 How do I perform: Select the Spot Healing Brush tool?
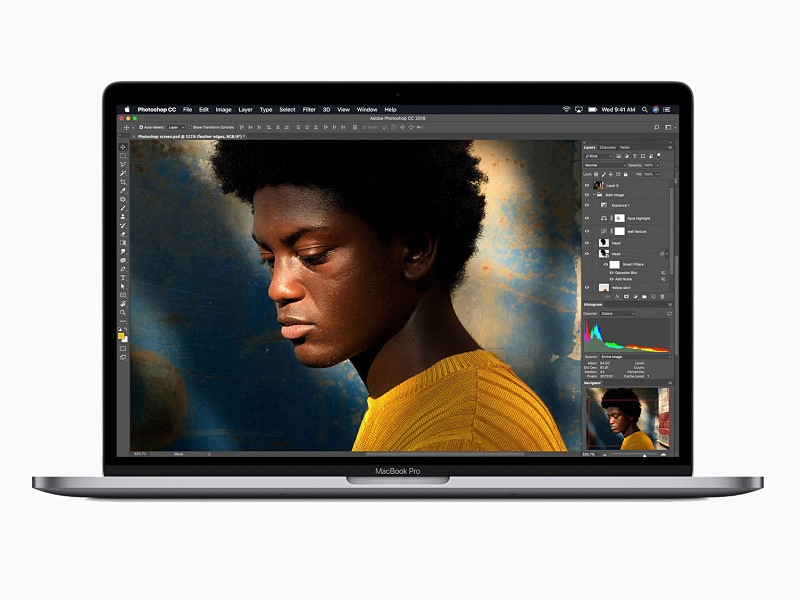[x=123, y=199]
